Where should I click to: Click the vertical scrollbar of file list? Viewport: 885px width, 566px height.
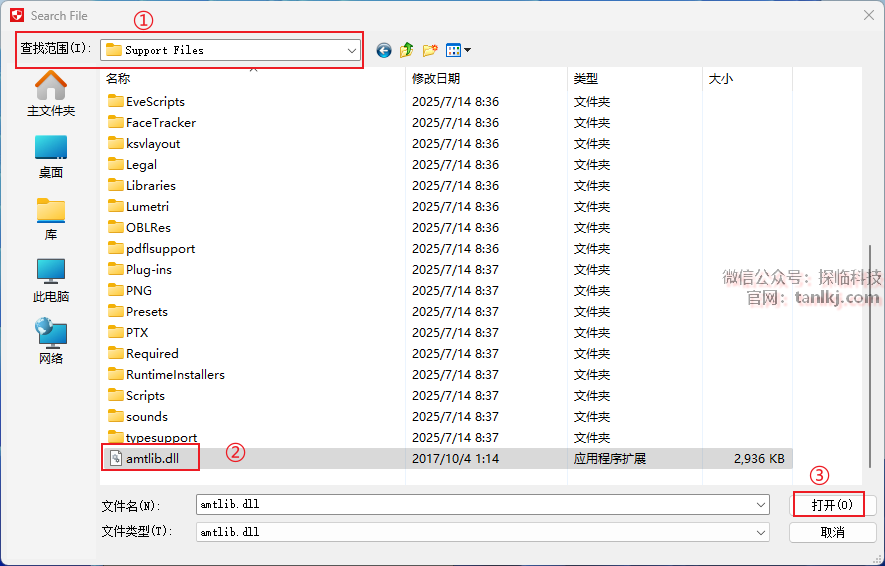[x=870, y=357]
